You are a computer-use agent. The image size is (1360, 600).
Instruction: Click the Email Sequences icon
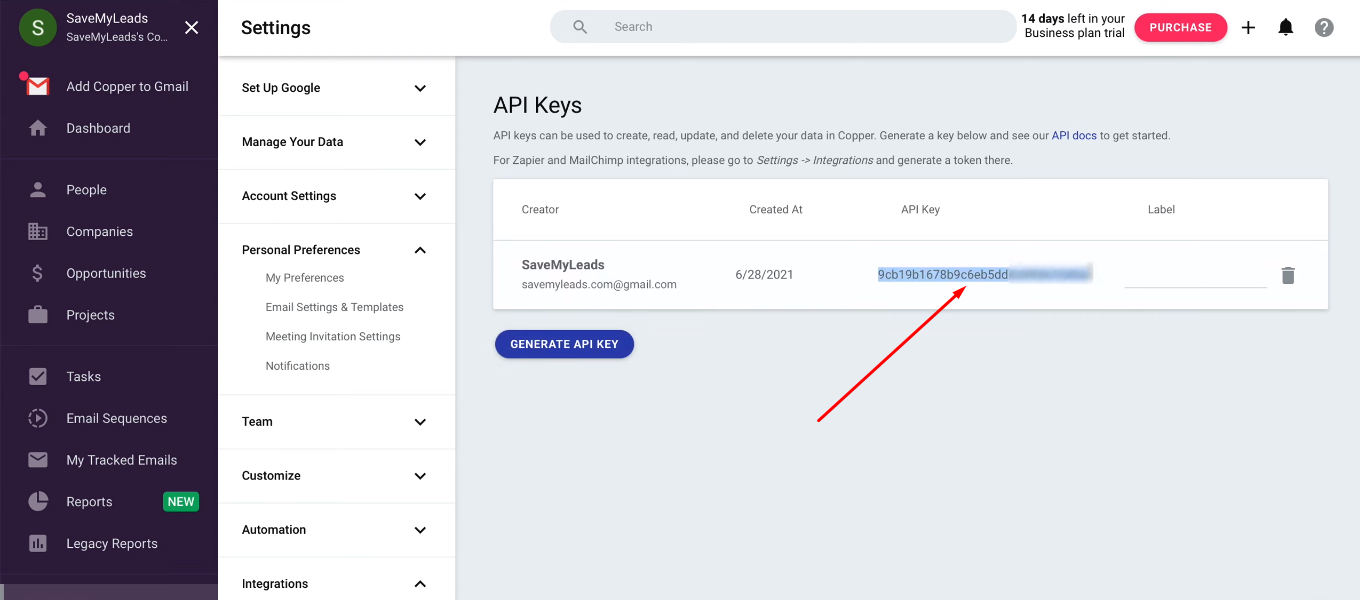pos(38,418)
